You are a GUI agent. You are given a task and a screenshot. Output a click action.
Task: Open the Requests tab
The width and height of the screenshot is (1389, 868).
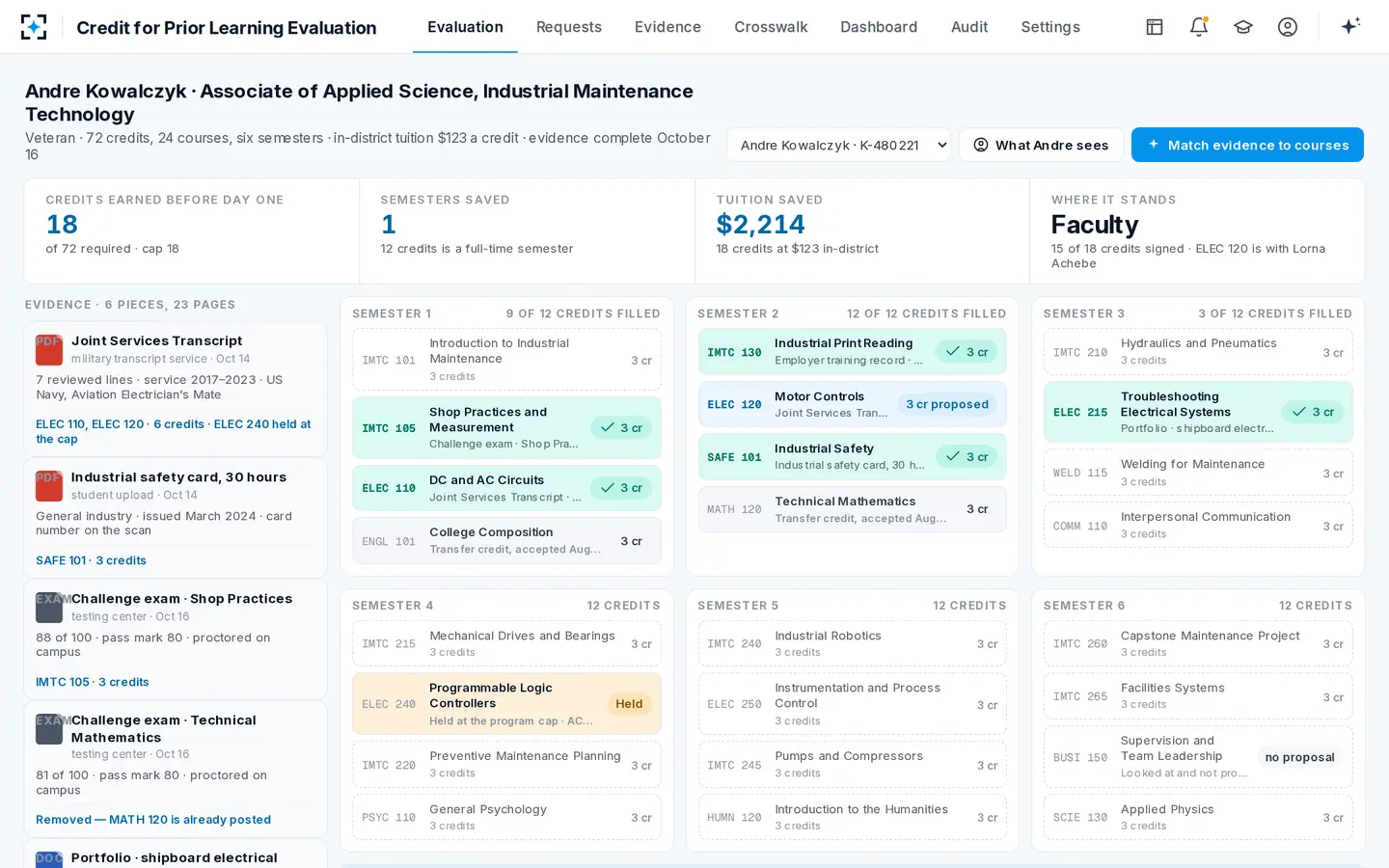(x=569, y=27)
